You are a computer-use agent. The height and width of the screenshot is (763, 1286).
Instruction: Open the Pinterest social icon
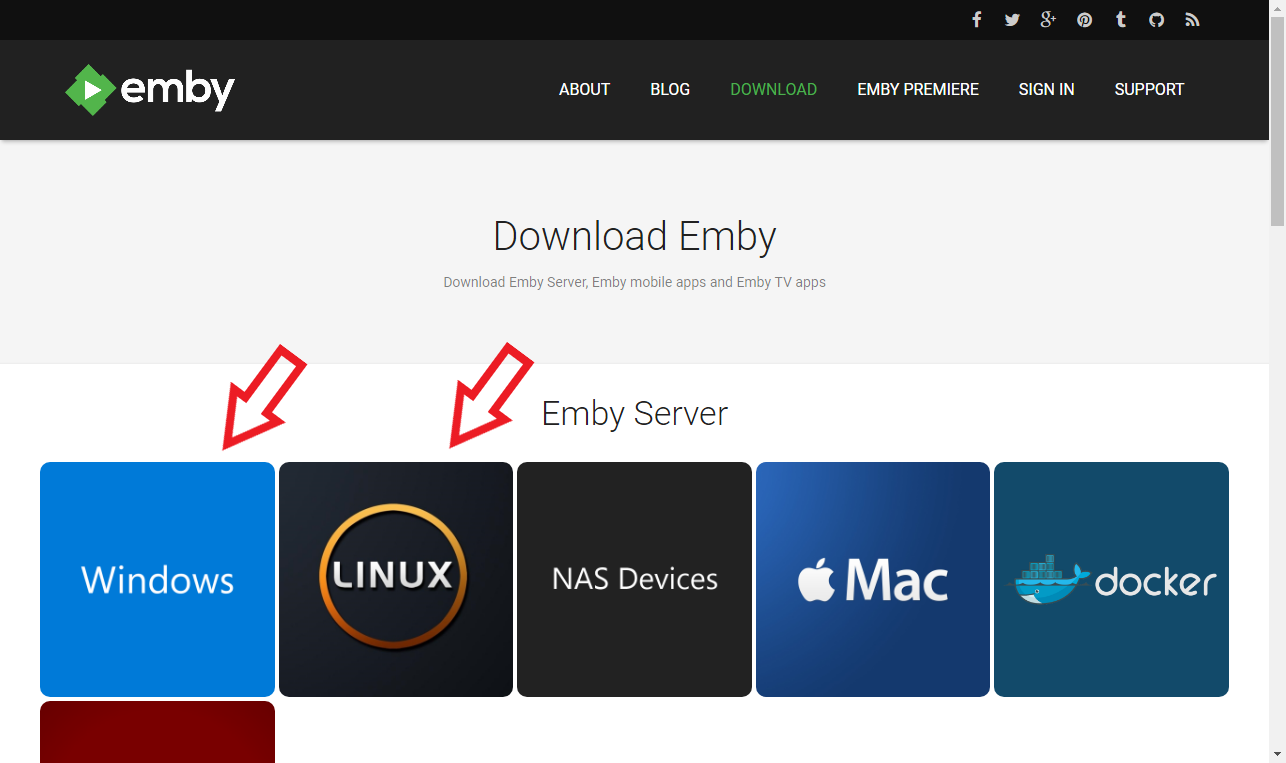[1084, 20]
